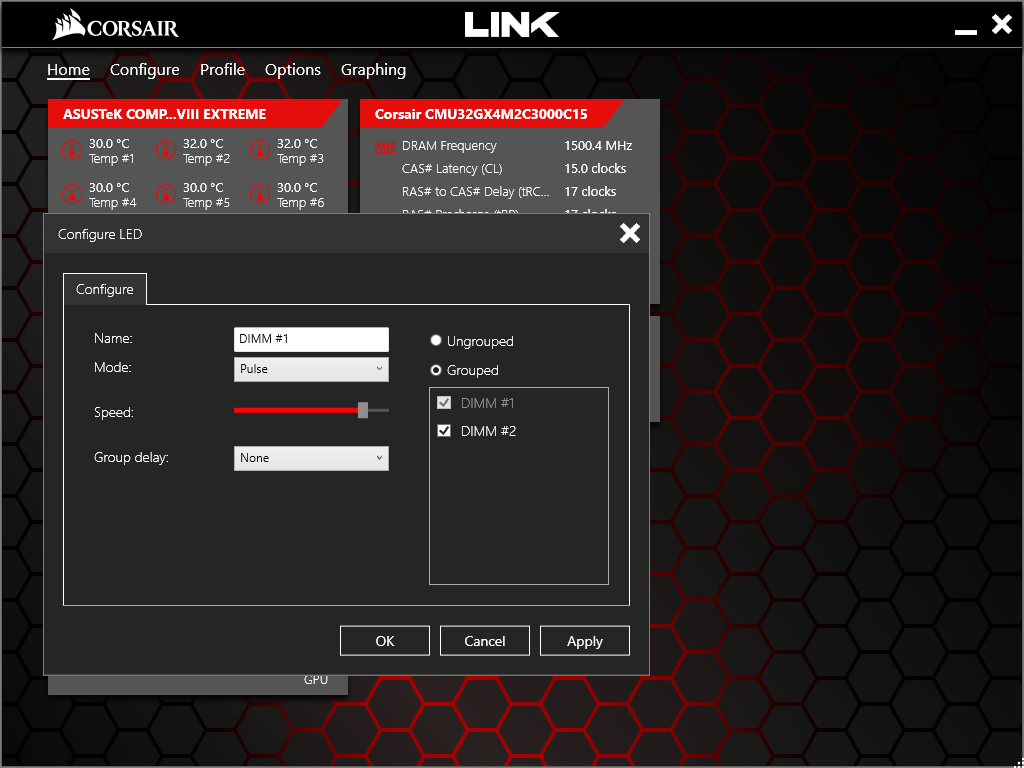Viewport: 1024px width, 768px height.
Task: Close the Configure LED dialog
Action: click(630, 233)
